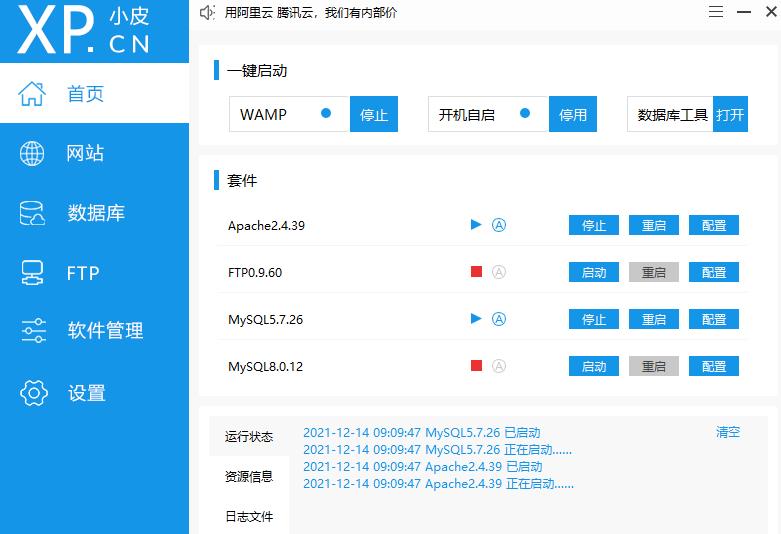Click log line Apache2.4.39 已启动

click(422, 466)
